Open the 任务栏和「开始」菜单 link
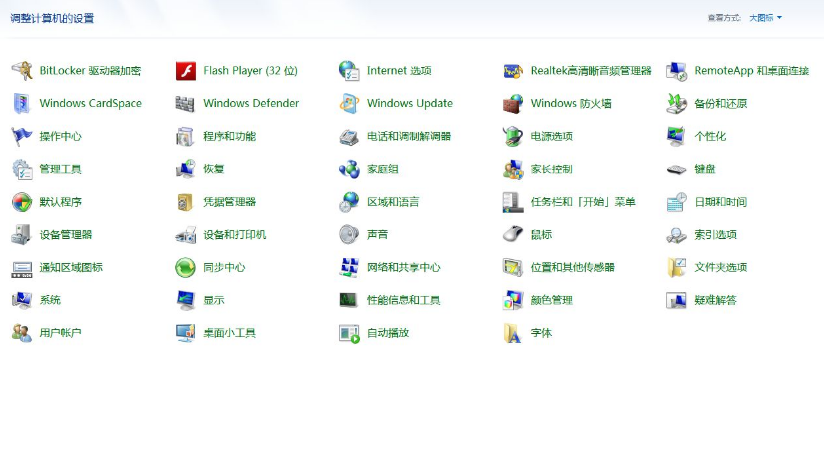Image resolution: width=824 pixels, height=450 pixels. (583, 202)
